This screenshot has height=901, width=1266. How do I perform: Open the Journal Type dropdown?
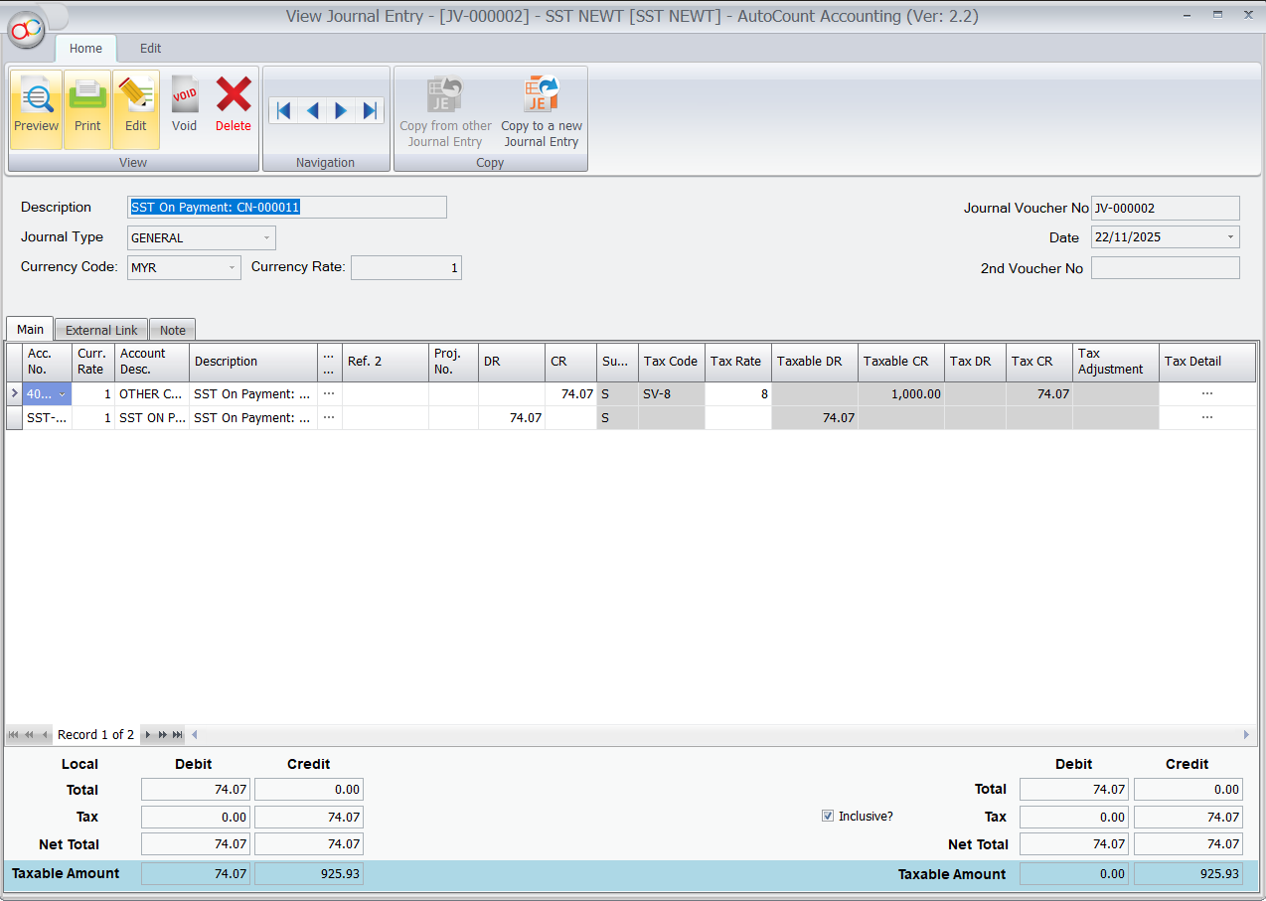[266, 237]
